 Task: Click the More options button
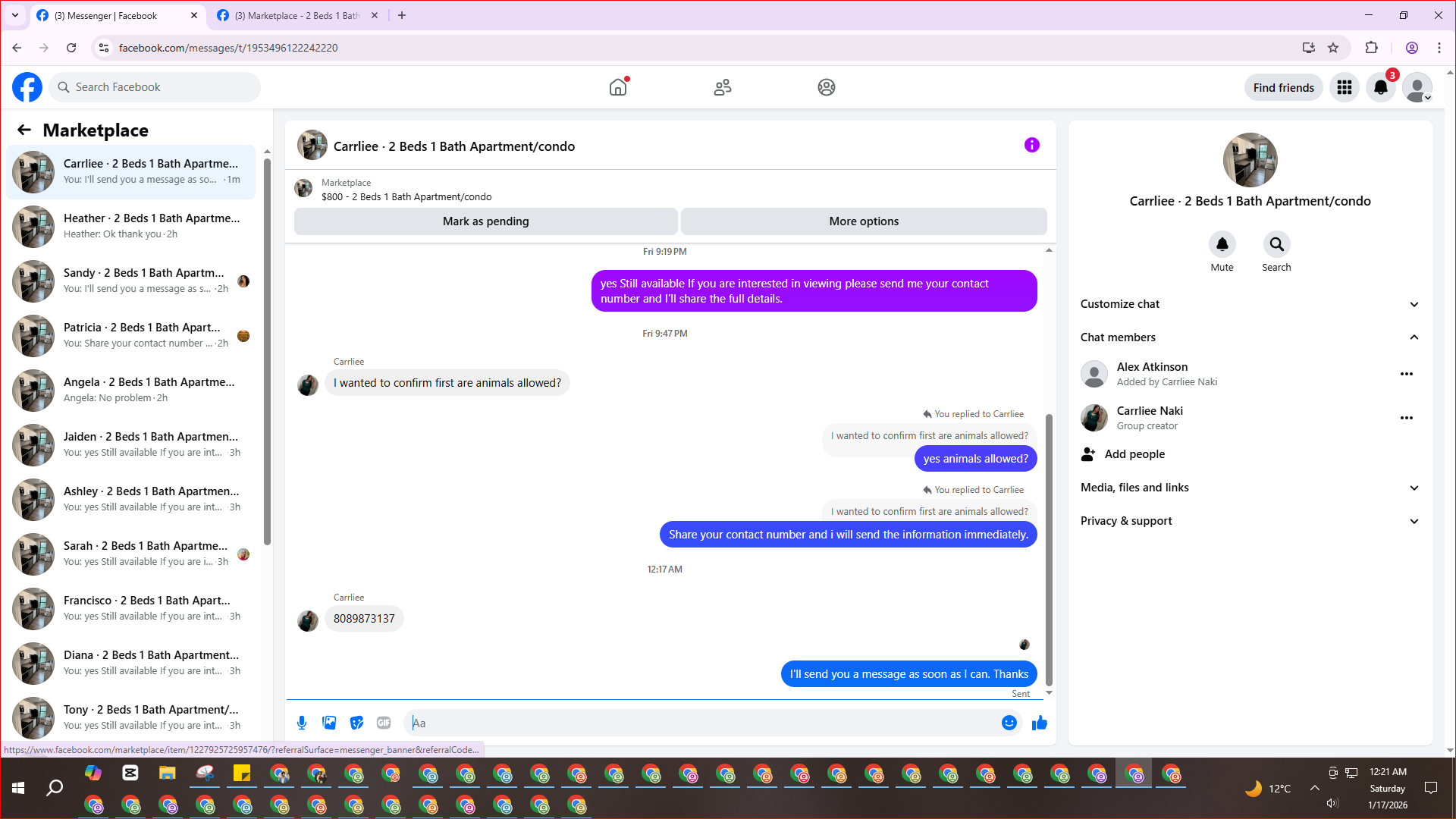coord(864,221)
